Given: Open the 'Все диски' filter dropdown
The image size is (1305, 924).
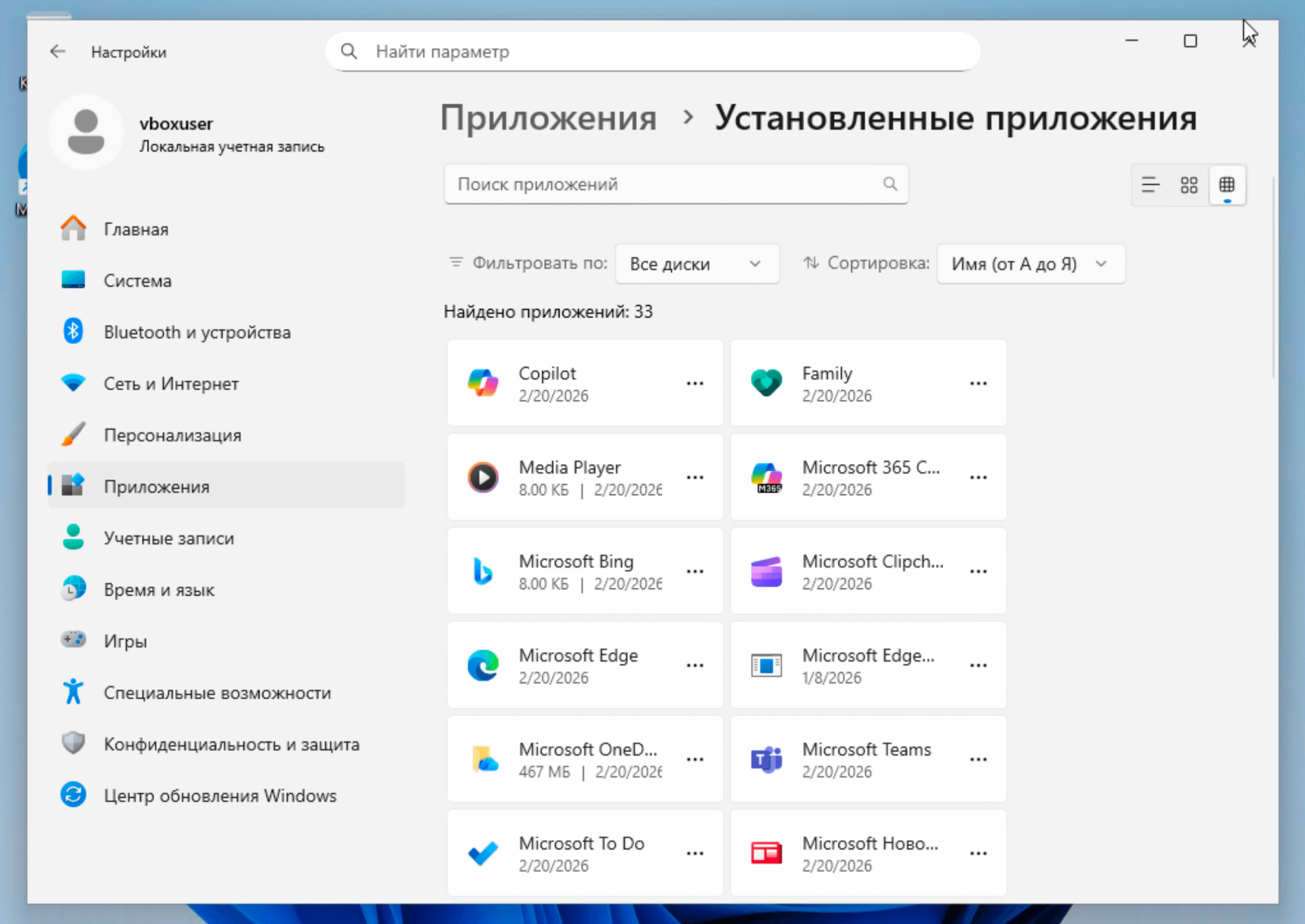Looking at the screenshot, I should coord(696,264).
